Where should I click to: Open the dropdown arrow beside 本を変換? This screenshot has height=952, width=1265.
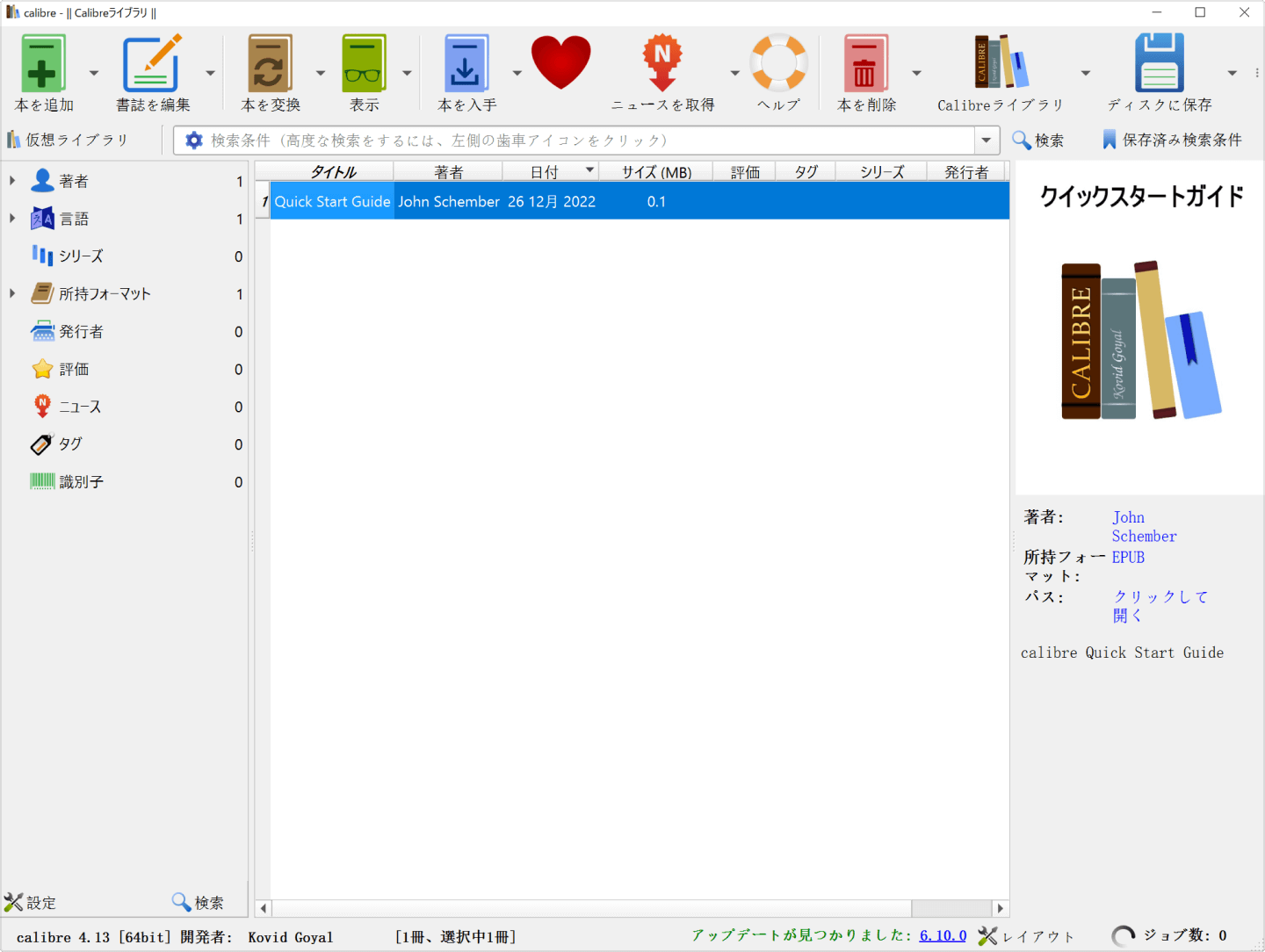click(321, 73)
